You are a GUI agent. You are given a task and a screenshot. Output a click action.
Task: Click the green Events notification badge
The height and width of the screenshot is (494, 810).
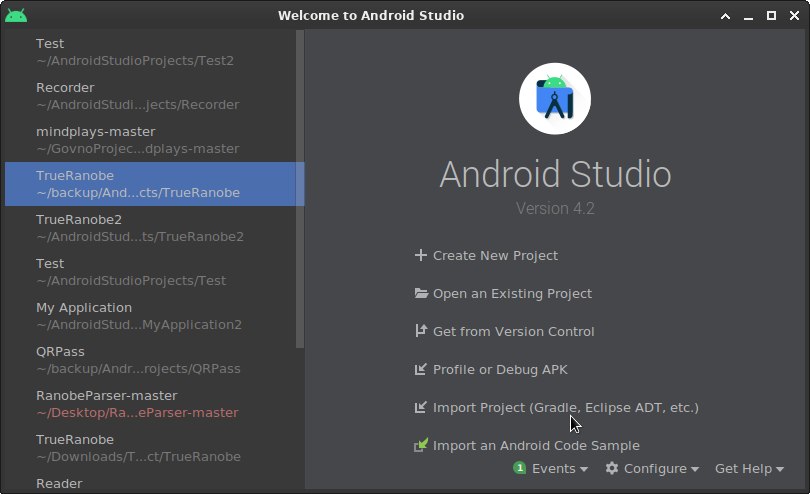(519, 468)
